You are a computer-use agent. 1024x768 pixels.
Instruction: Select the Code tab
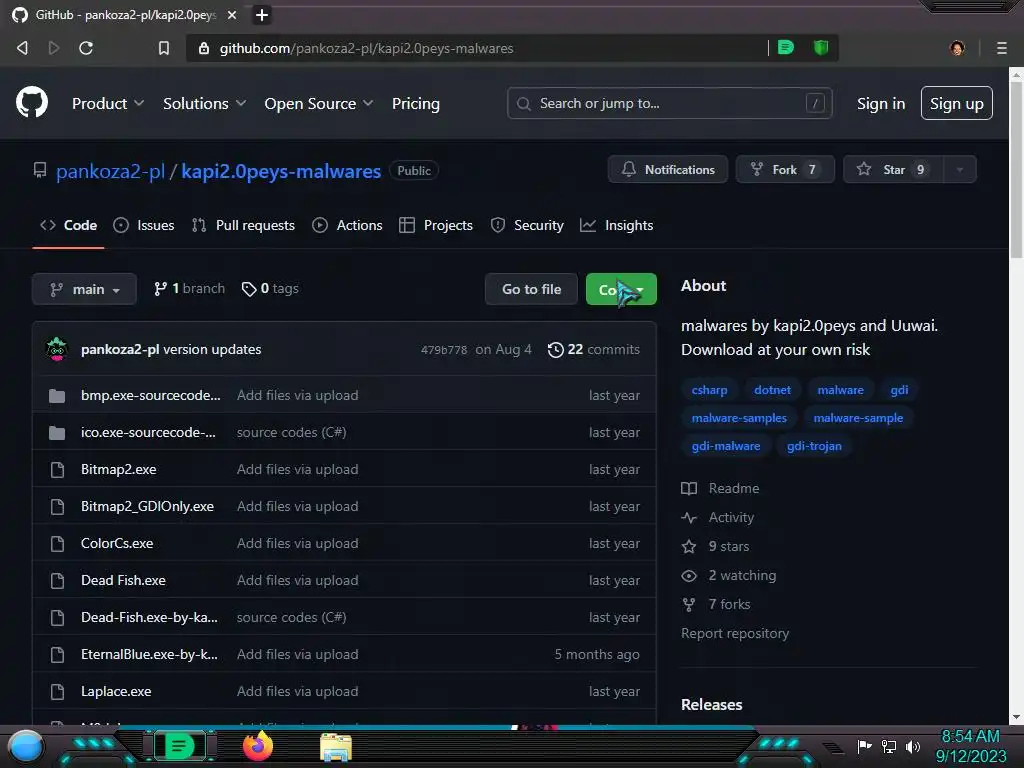pyautogui.click(x=69, y=225)
